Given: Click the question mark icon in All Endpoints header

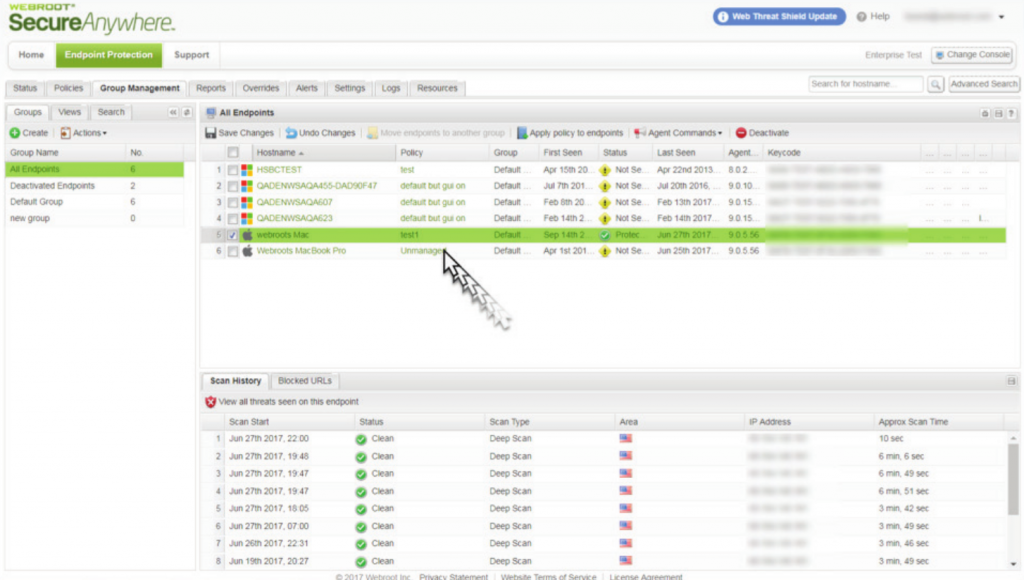Looking at the screenshot, I should point(1011,114).
